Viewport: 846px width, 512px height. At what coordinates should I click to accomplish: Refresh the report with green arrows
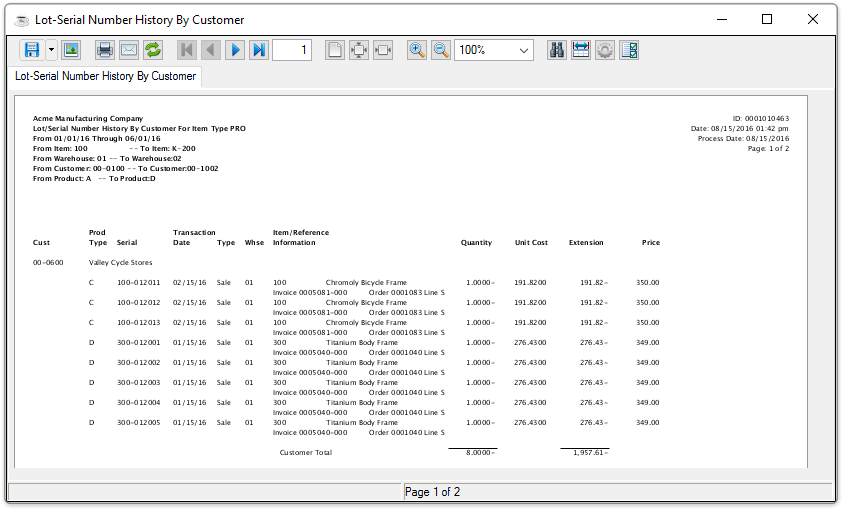click(153, 50)
